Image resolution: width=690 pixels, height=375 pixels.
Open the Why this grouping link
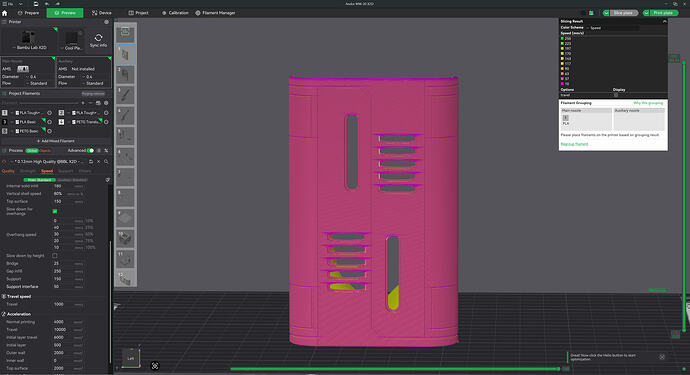(648, 103)
